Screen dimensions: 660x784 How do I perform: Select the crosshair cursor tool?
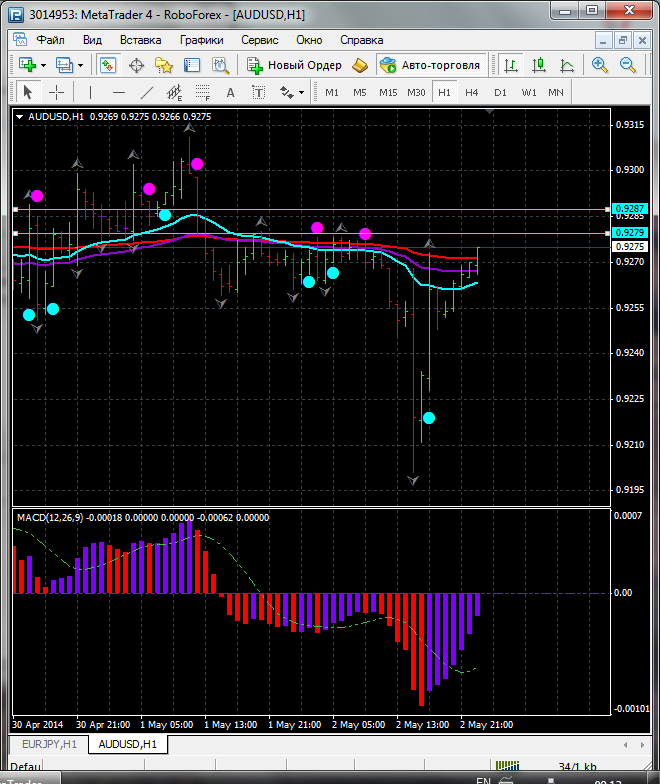point(57,92)
